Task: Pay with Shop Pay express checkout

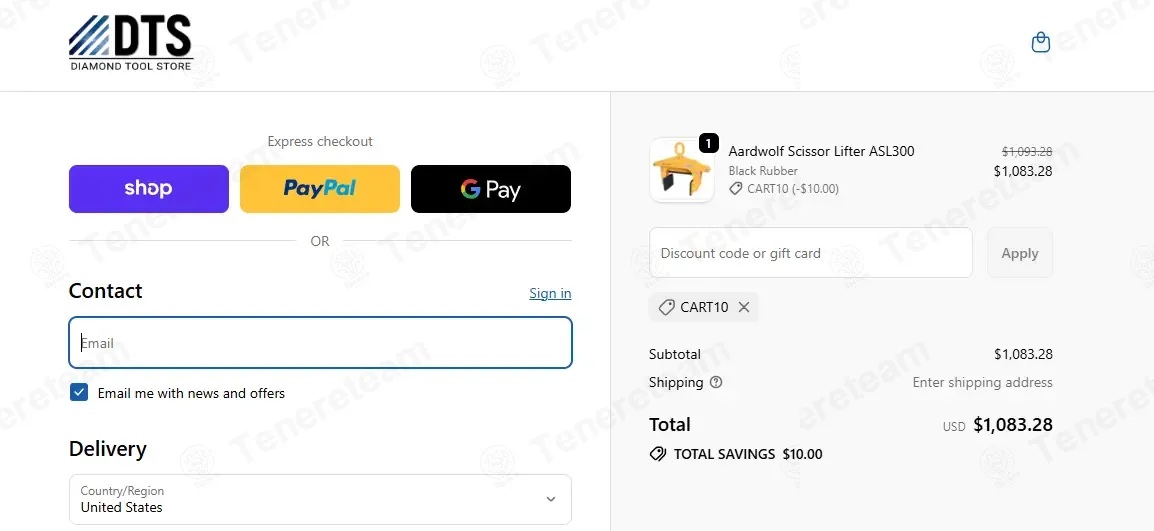Action: (149, 189)
